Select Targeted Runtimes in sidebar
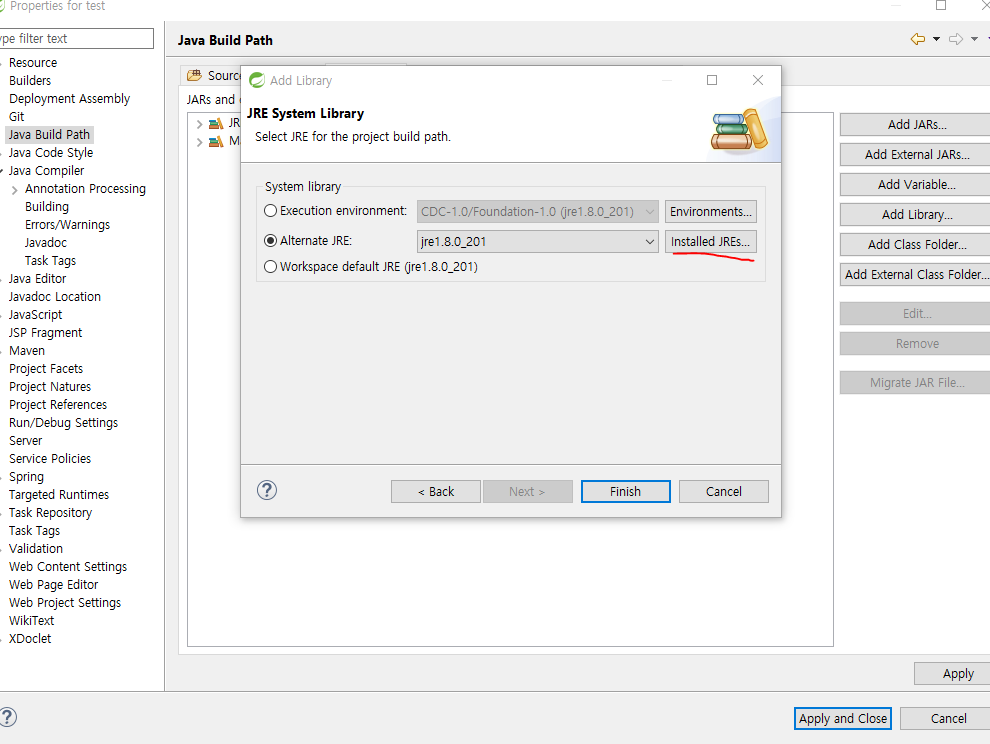 coord(59,495)
